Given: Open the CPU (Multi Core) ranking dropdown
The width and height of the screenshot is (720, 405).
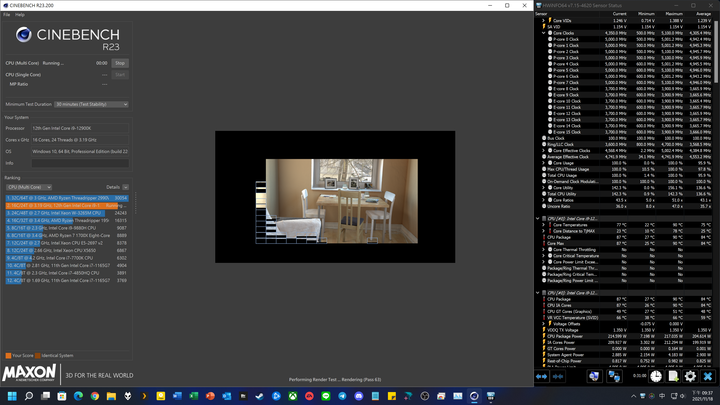Looking at the screenshot, I should pyautogui.click(x=29, y=187).
